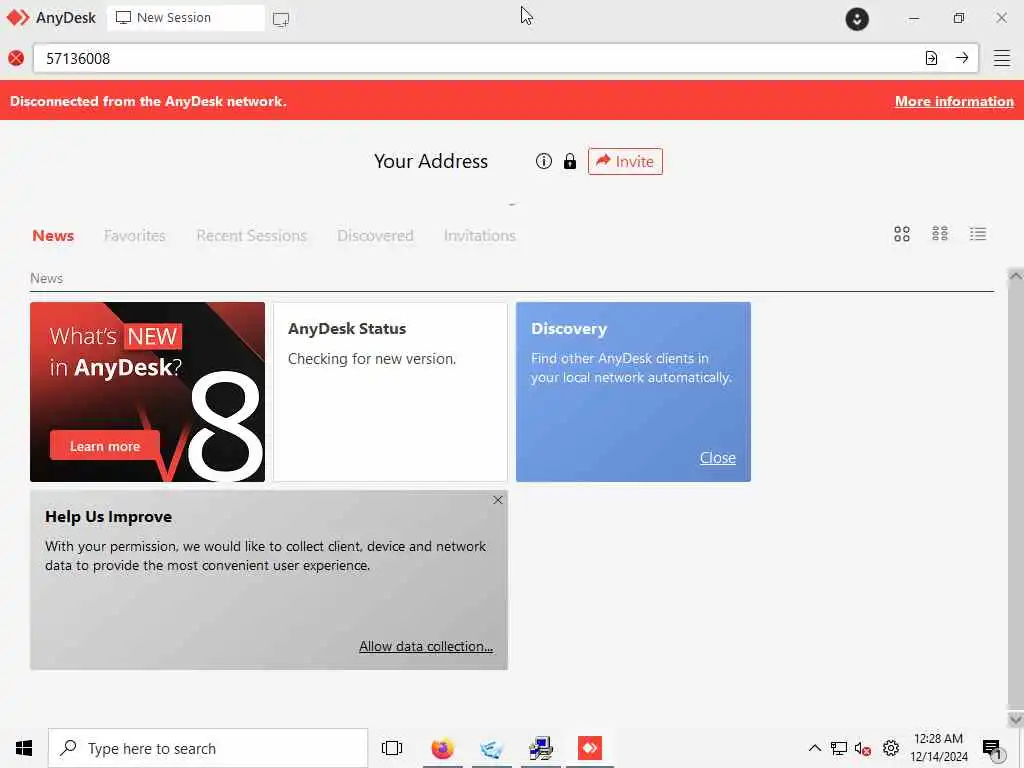Click the profile download arrow icon
The height and width of the screenshot is (768, 1024).
[857, 18]
